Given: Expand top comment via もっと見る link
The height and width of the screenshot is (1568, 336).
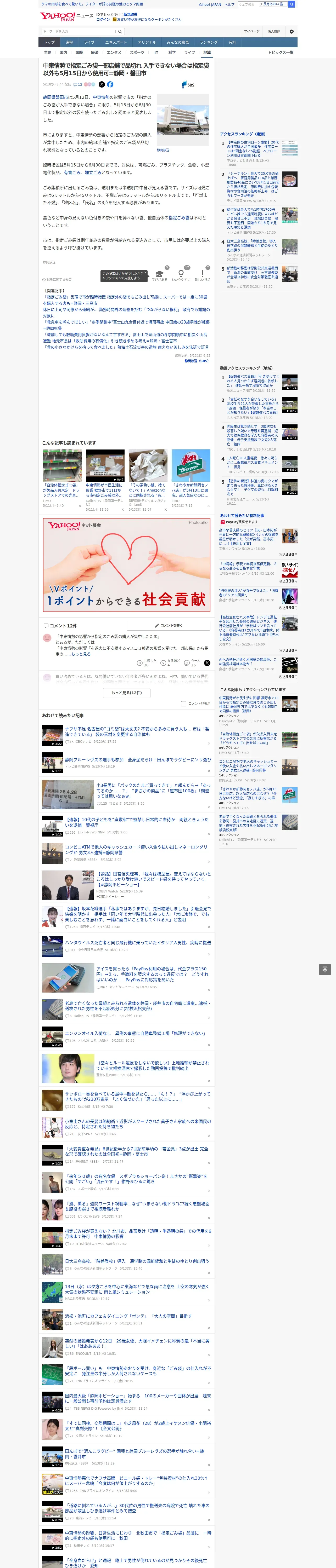Looking at the screenshot, I should click(81, 654).
